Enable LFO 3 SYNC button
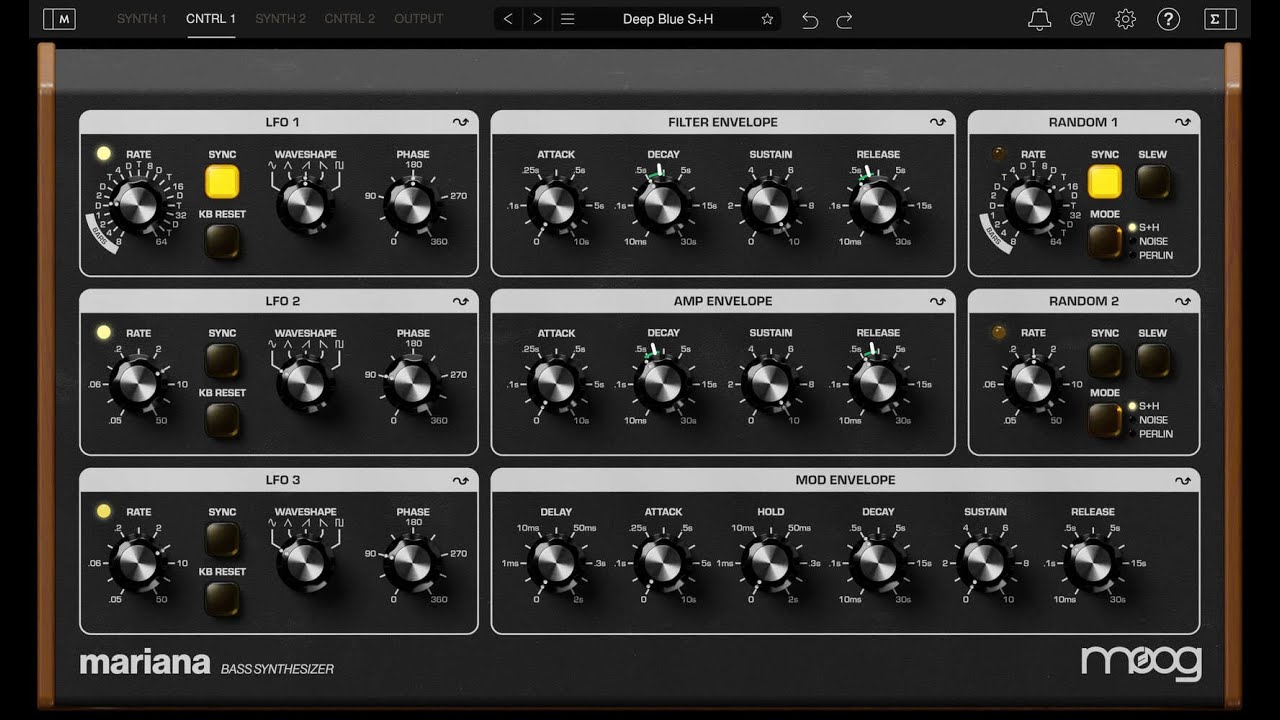The height and width of the screenshot is (720, 1280). [222, 540]
